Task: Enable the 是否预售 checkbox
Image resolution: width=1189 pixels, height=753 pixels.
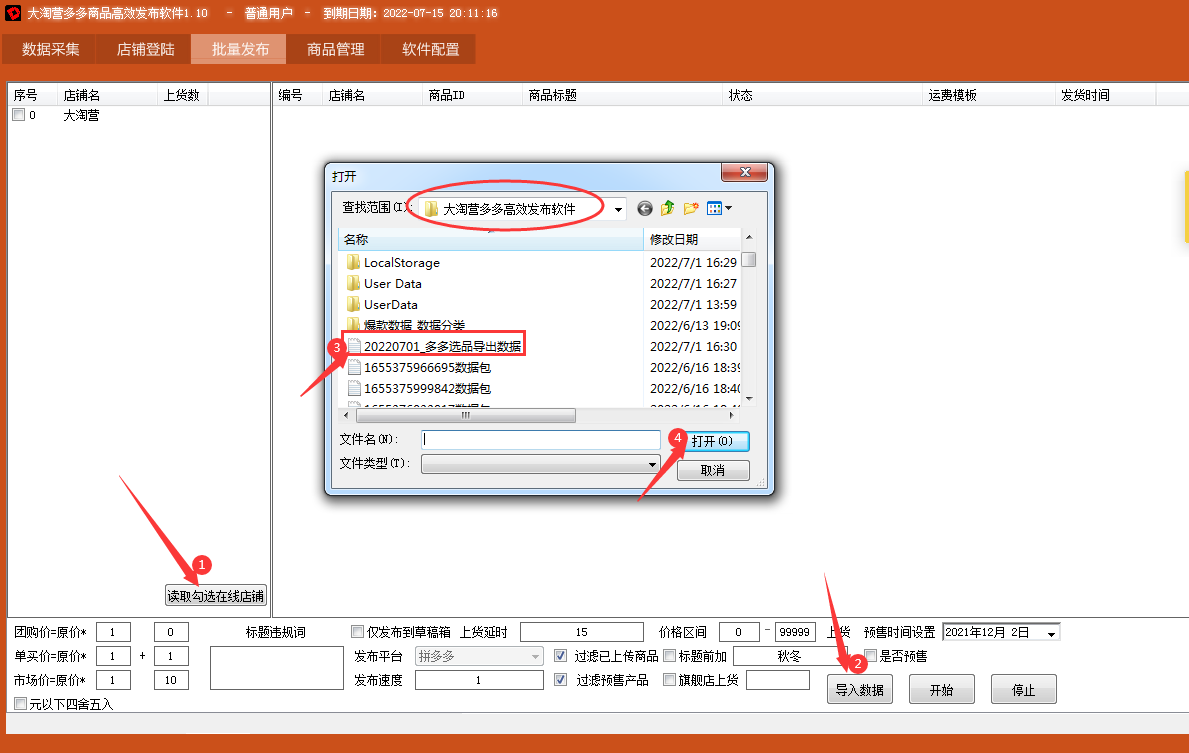Action: tap(871, 655)
